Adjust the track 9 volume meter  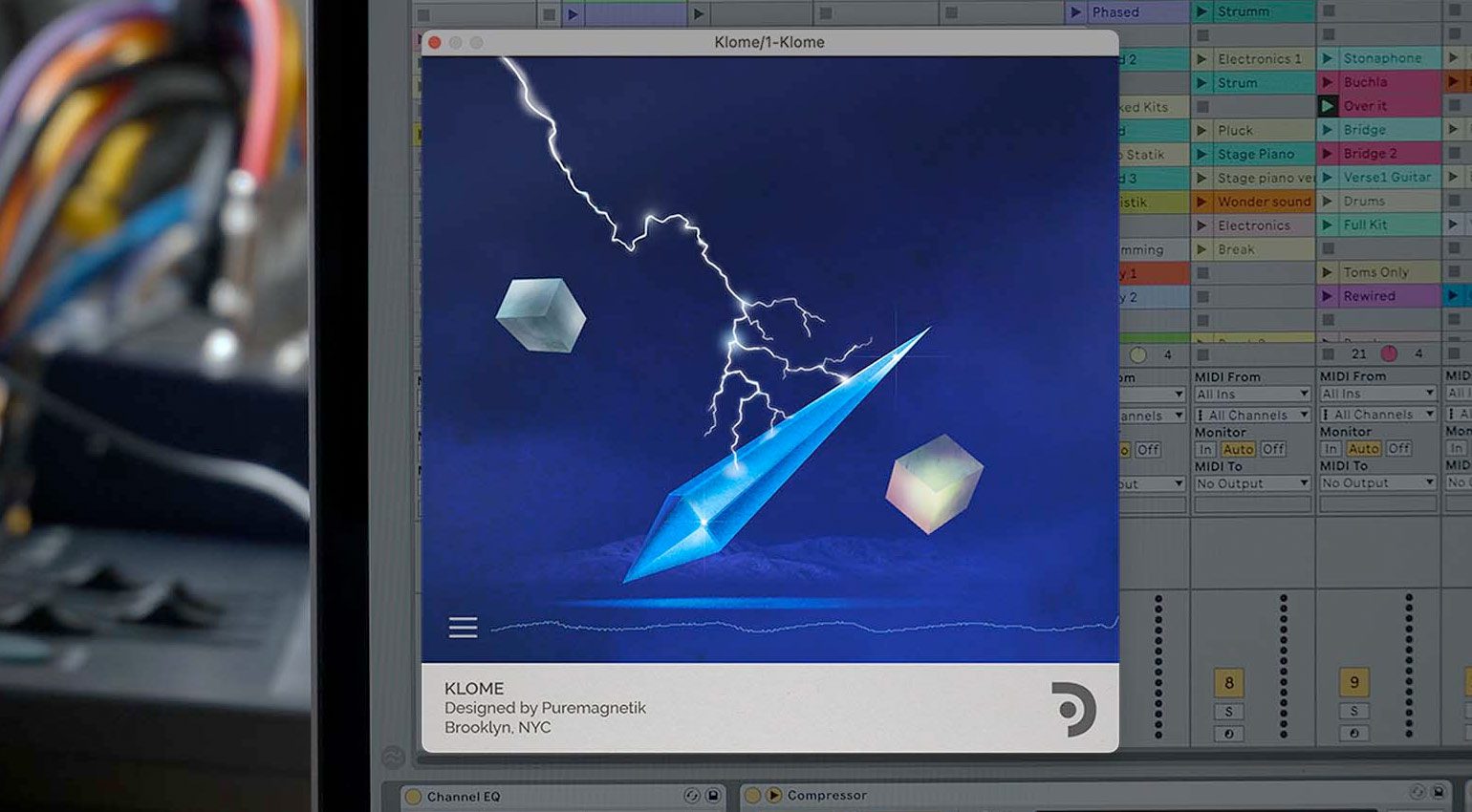pos(1409,666)
